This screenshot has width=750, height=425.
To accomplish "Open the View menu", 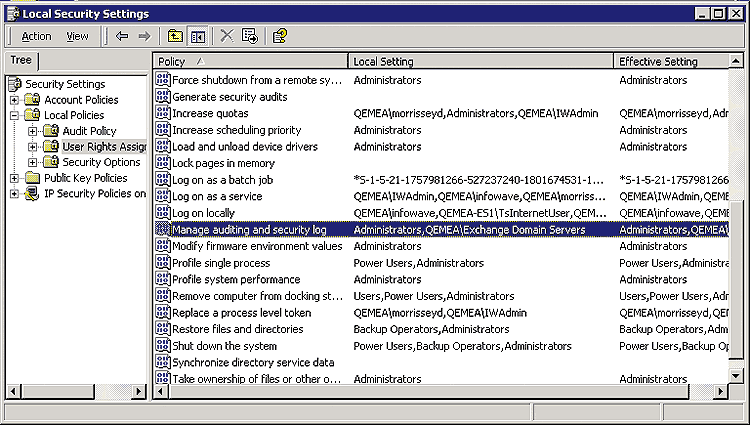I will (77, 36).
